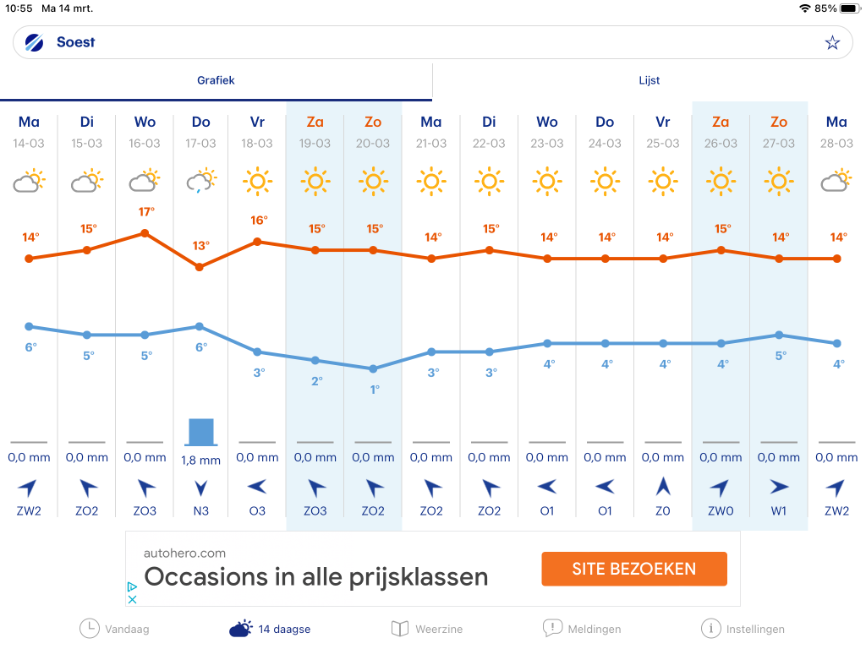Switch to the Lijst tab
The image size is (866, 649).
(x=649, y=81)
